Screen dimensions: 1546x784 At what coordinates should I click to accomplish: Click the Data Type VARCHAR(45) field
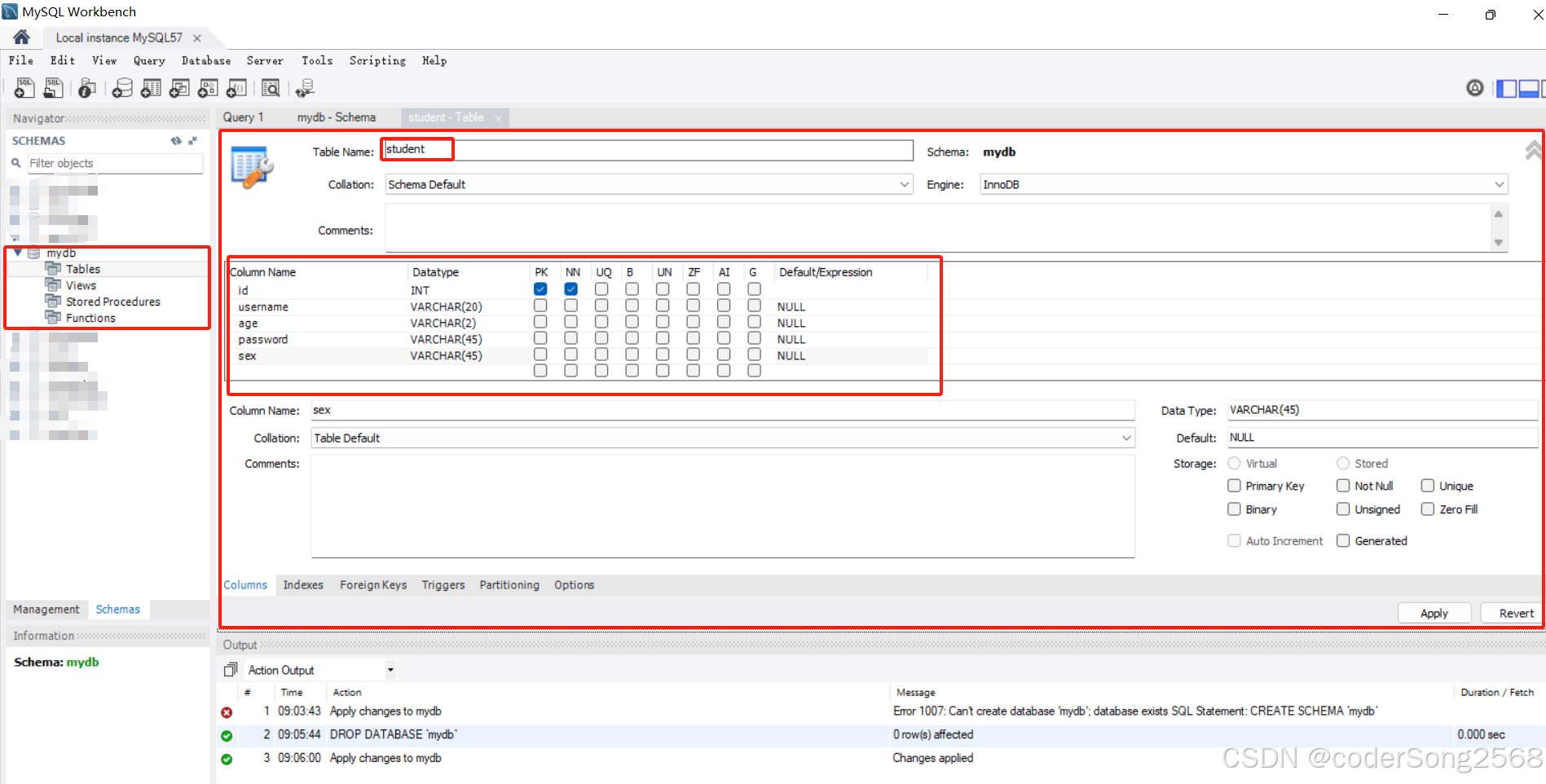click(x=1383, y=410)
